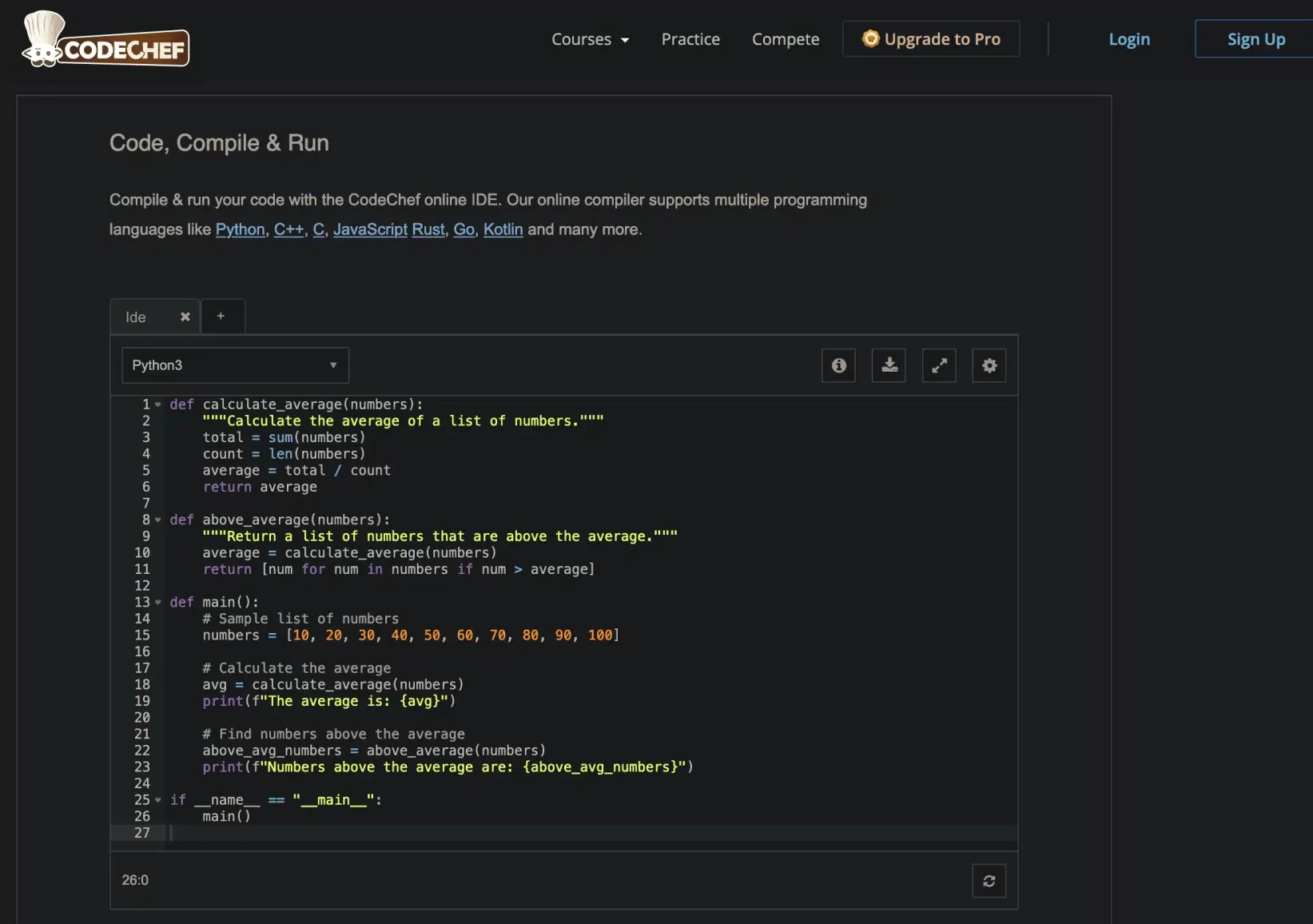Follow the JavaScript language link
This screenshot has width=1313, height=924.
coord(370,229)
